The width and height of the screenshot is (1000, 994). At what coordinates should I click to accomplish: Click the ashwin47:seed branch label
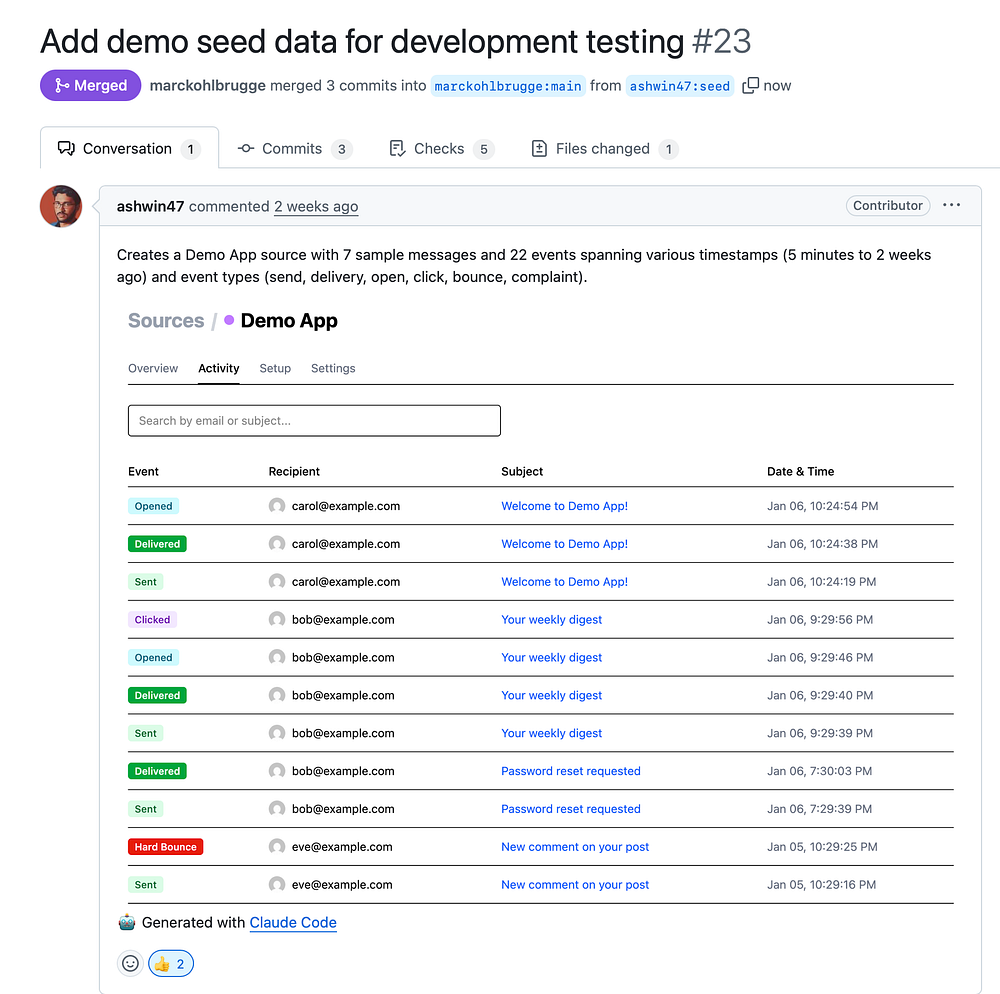[680, 86]
